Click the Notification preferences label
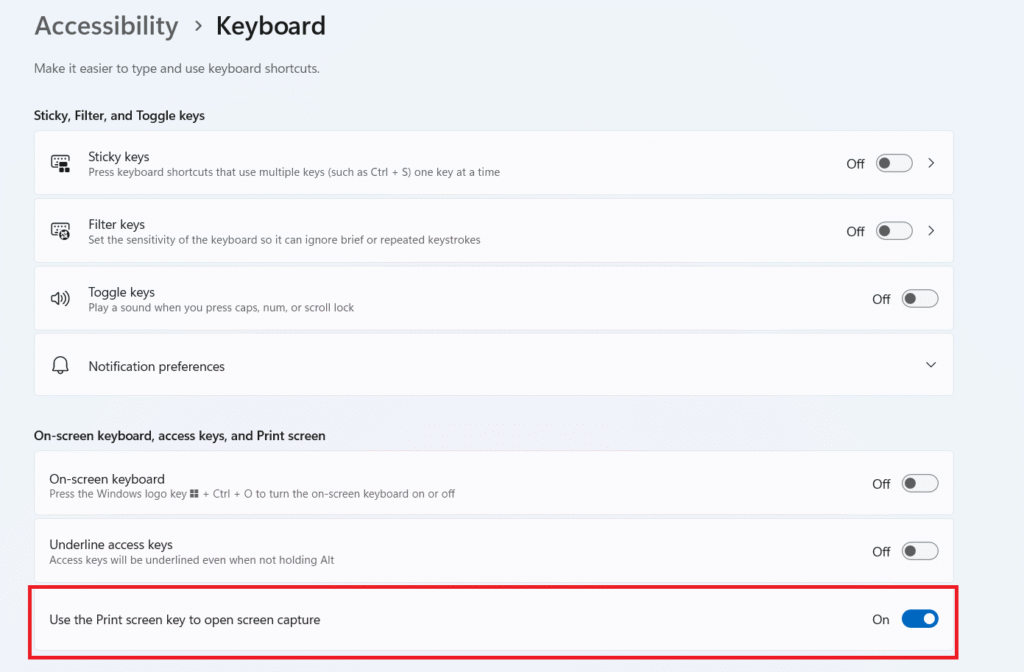The image size is (1024, 672). 156,366
